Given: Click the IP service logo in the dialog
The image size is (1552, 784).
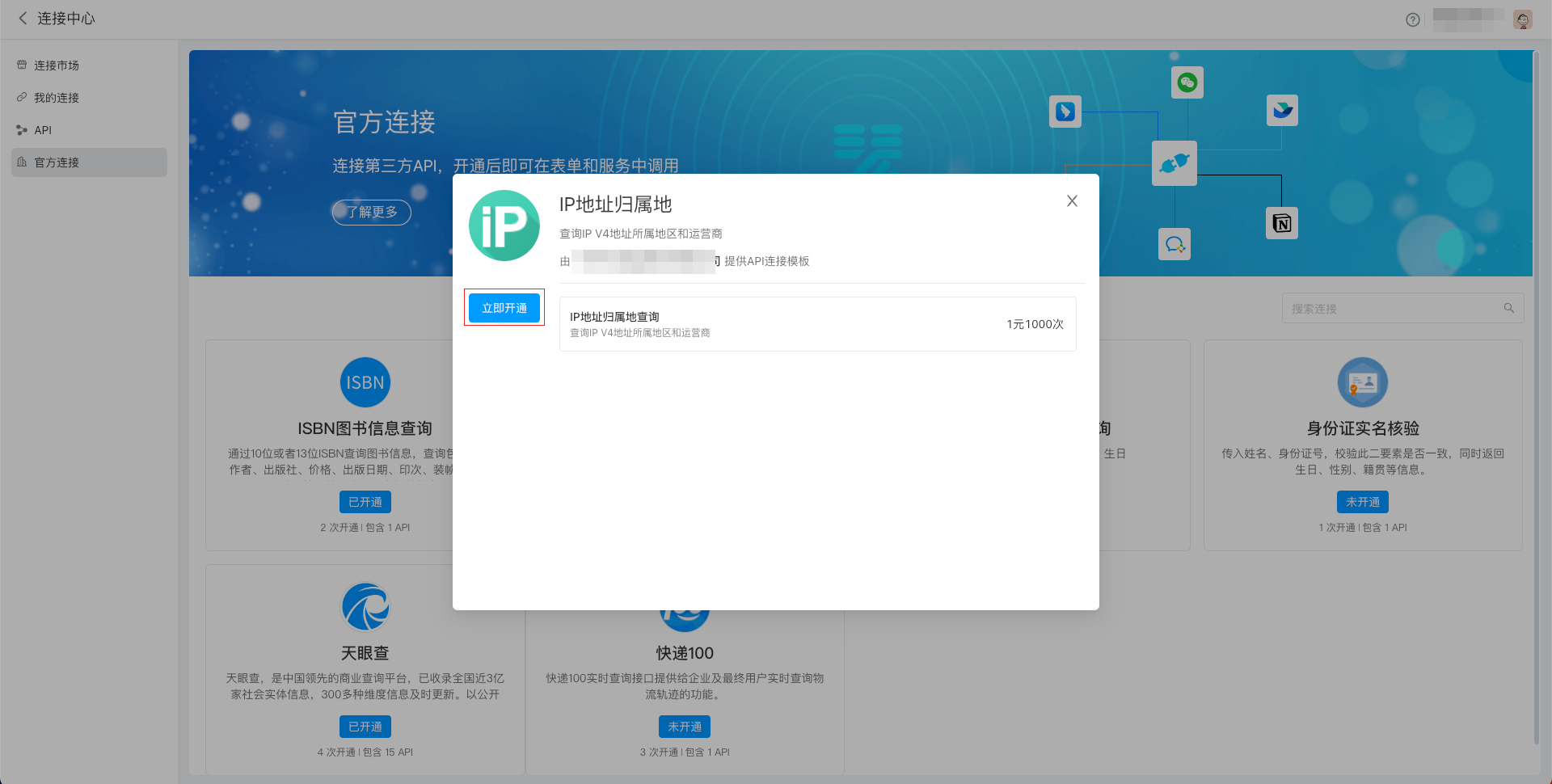Looking at the screenshot, I should (504, 226).
